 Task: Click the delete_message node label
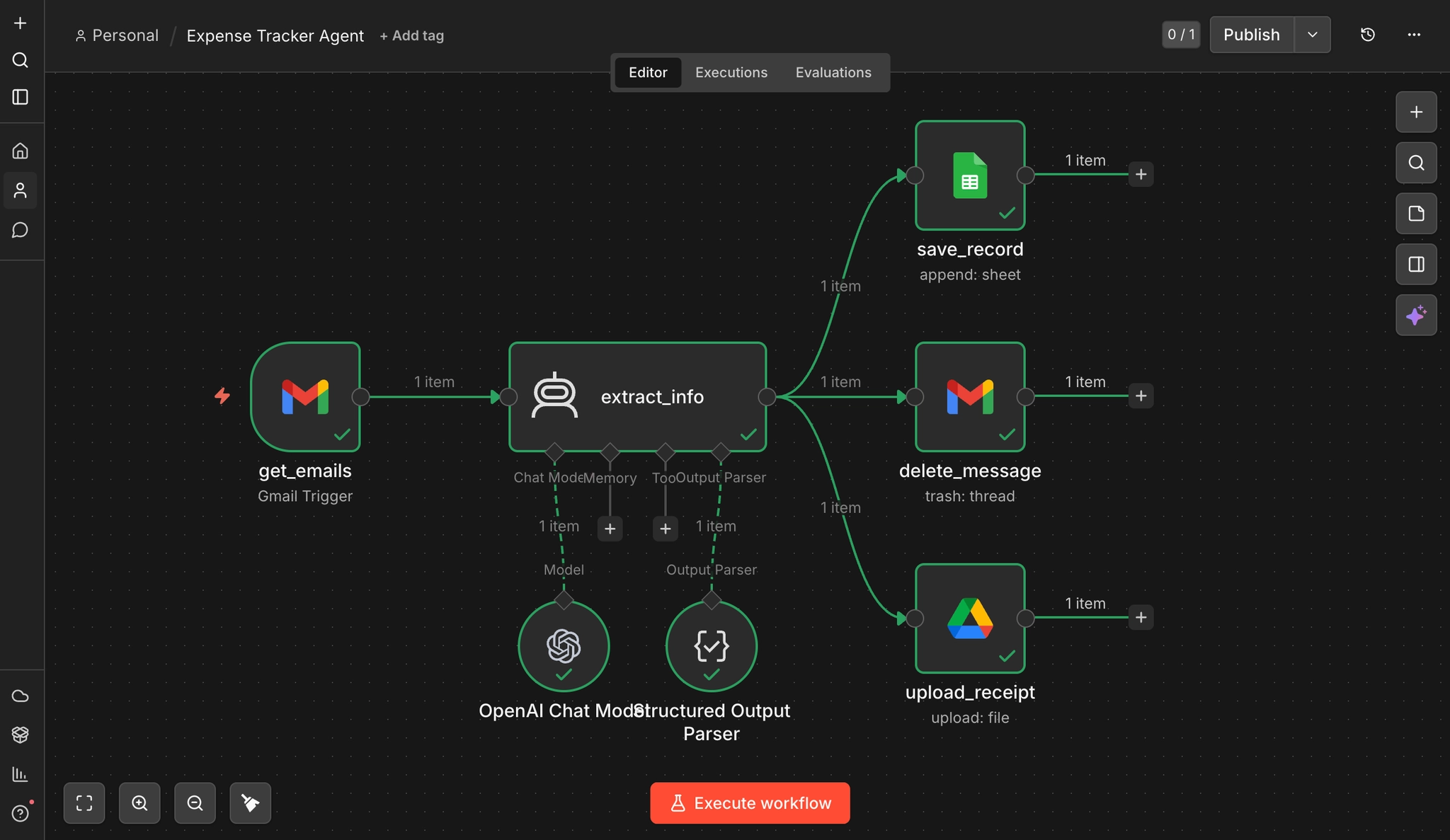(x=970, y=471)
